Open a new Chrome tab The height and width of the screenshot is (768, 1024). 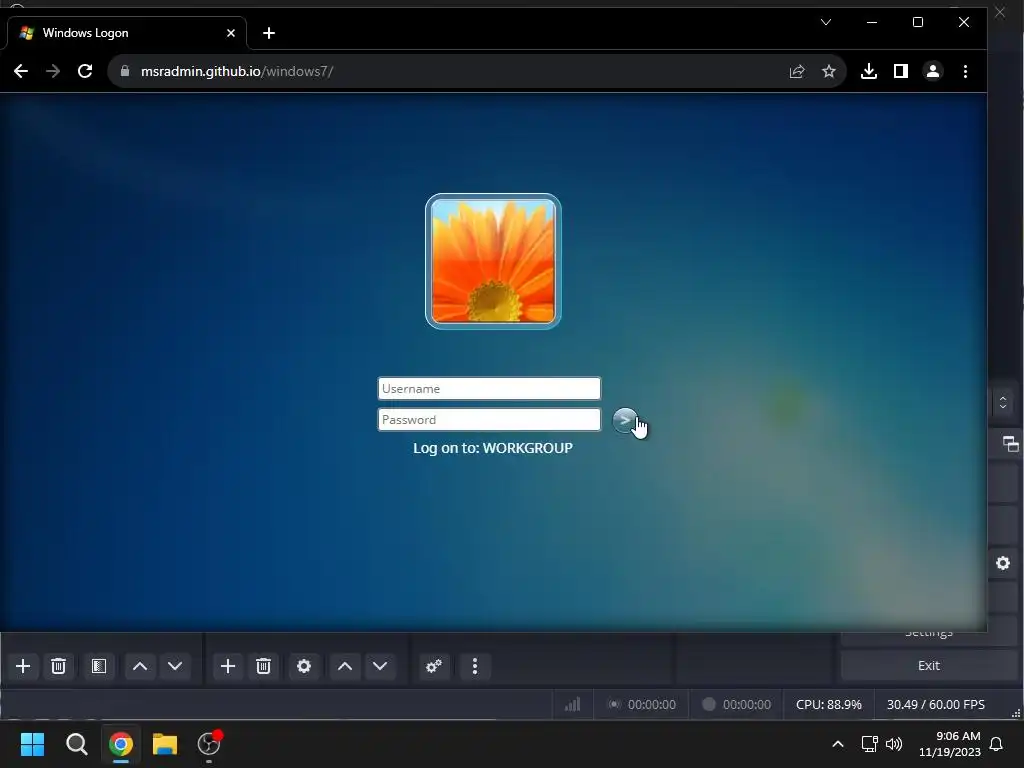tap(269, 33)
